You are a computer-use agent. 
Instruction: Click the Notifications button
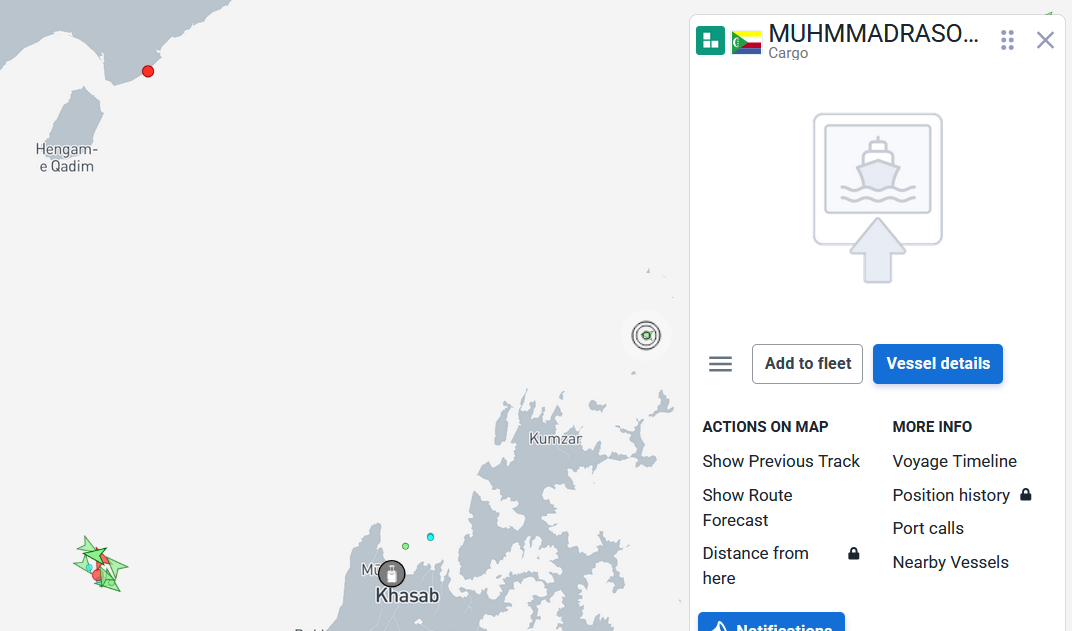click(771, 622)
